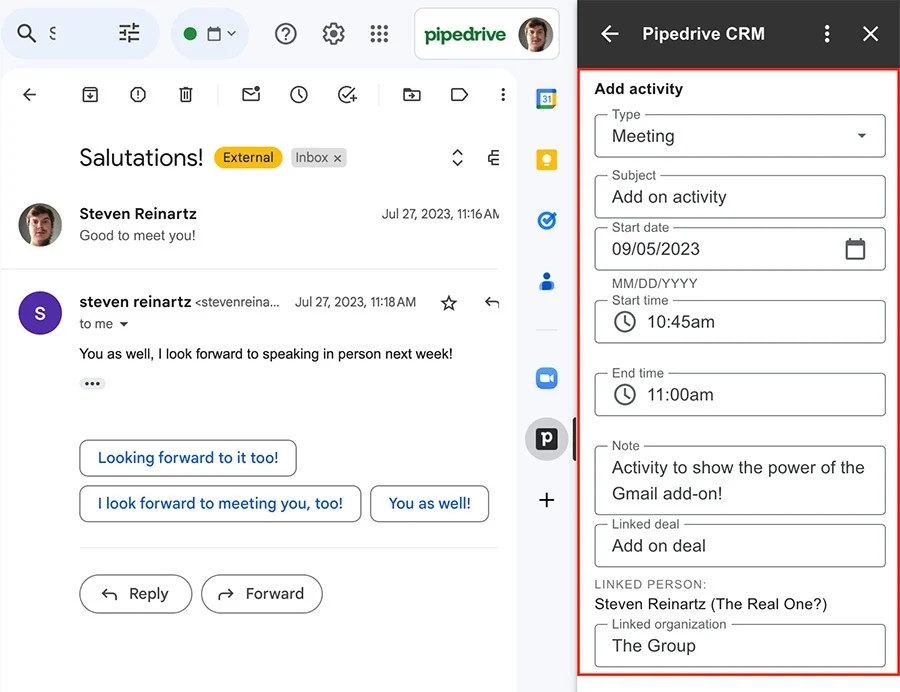The image size is (900, 692).
Task: Open the email toolbar overflow menu
Action: [x=503, y=94]
